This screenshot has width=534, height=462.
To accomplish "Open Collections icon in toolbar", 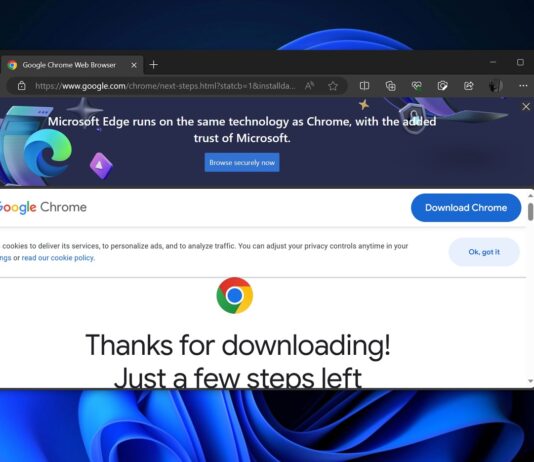I will [391, 86].
